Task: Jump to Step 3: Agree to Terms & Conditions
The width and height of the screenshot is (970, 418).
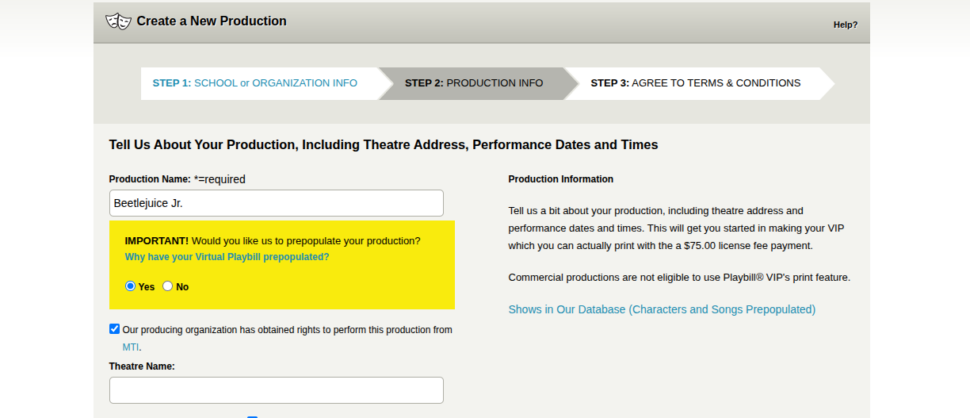Action: [x=695, y=83]
